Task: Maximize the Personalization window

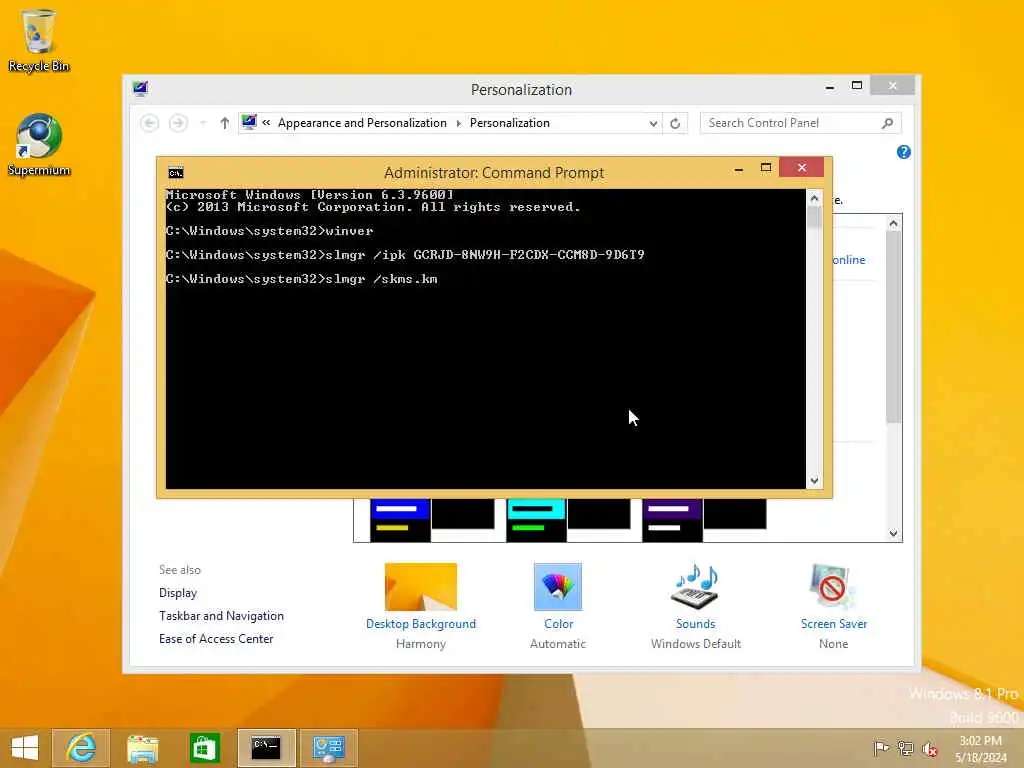Action: click(857, 86)
